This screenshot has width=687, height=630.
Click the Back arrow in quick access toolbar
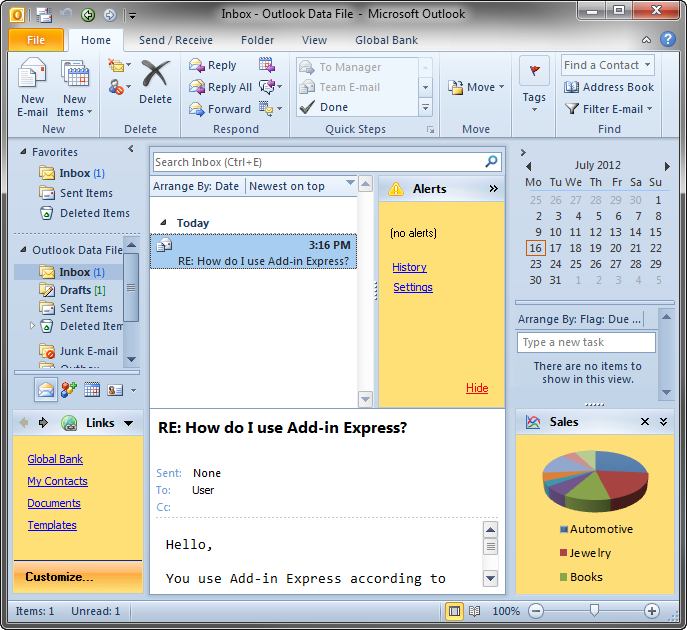88,15
